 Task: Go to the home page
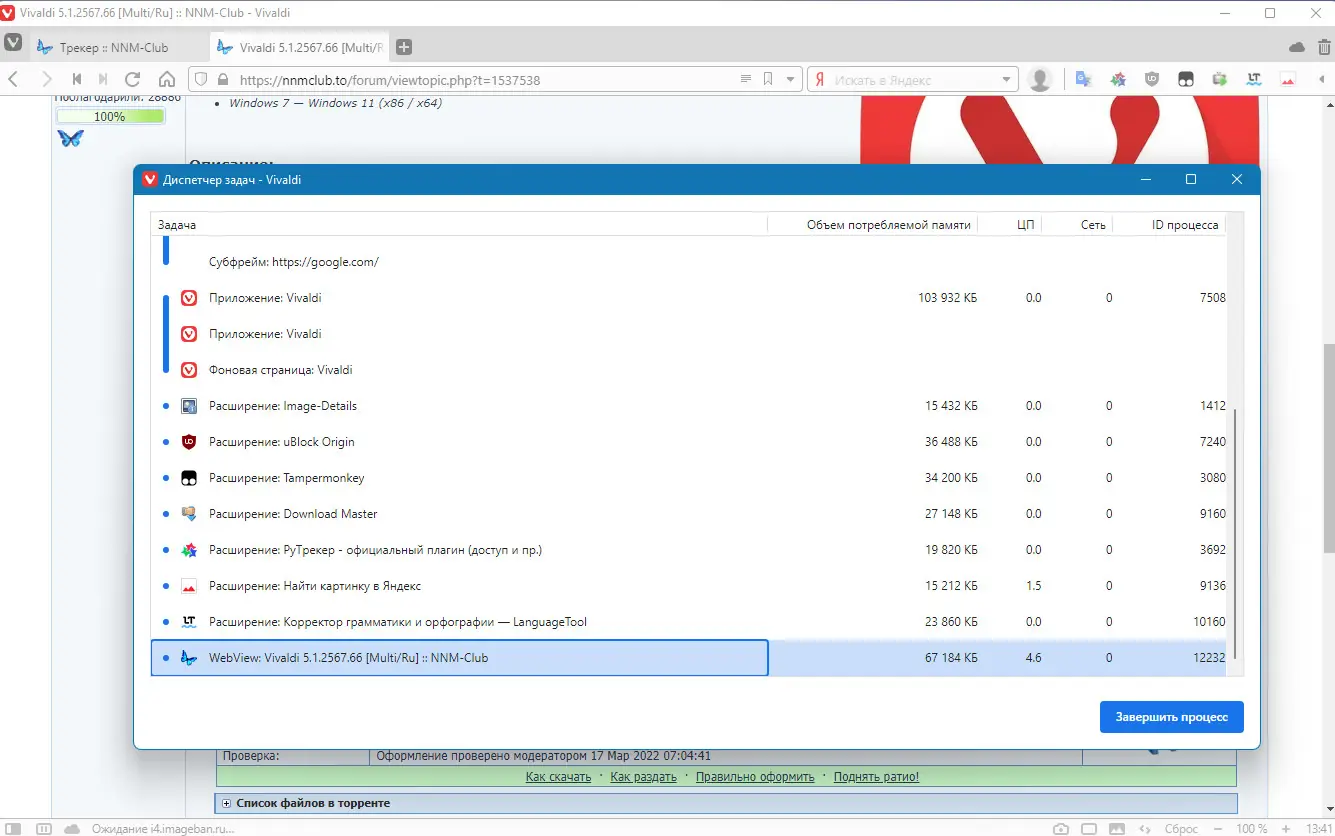(x=167, y=79)
